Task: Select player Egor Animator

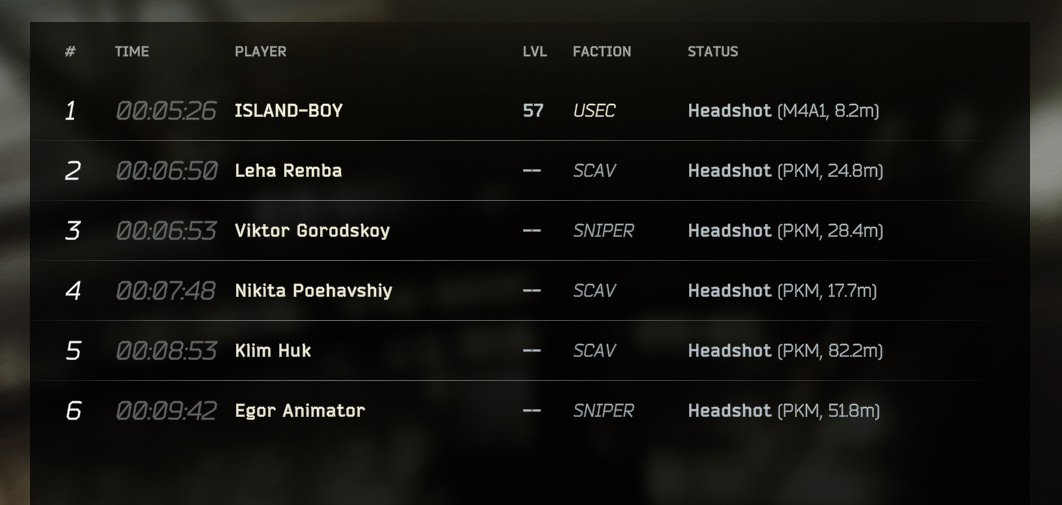Action: (x=300, y=411)
